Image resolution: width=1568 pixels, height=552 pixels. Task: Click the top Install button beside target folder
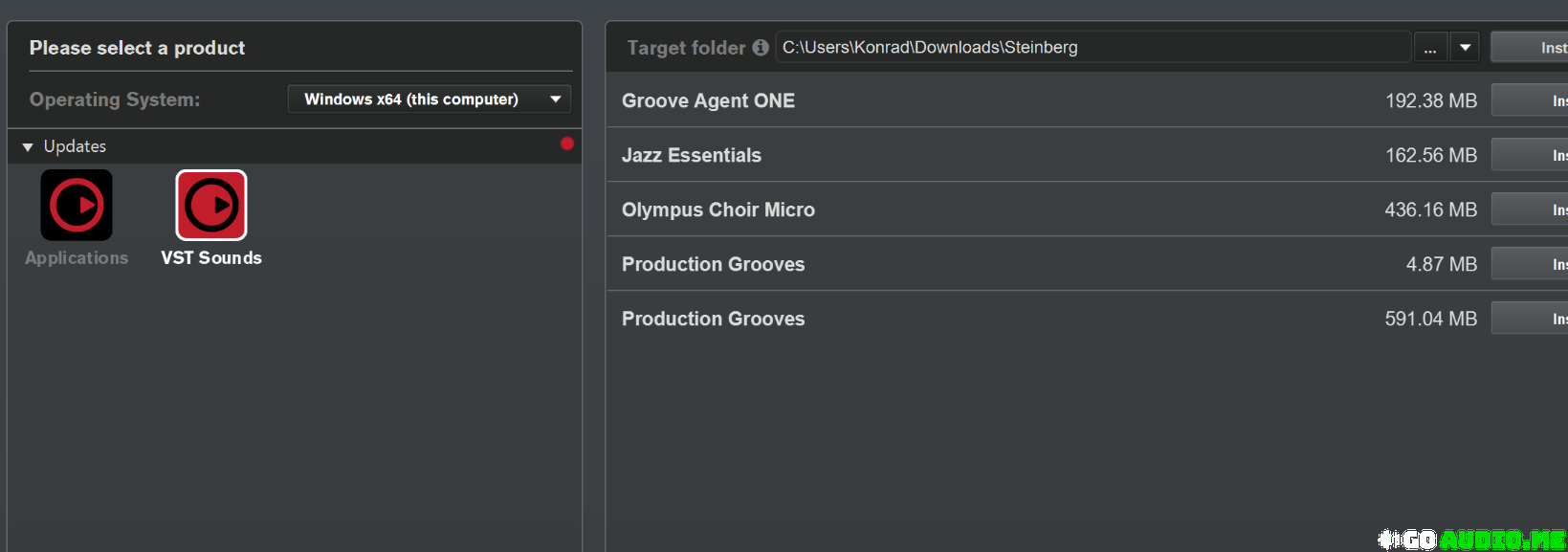click(x=1531, y=47)
